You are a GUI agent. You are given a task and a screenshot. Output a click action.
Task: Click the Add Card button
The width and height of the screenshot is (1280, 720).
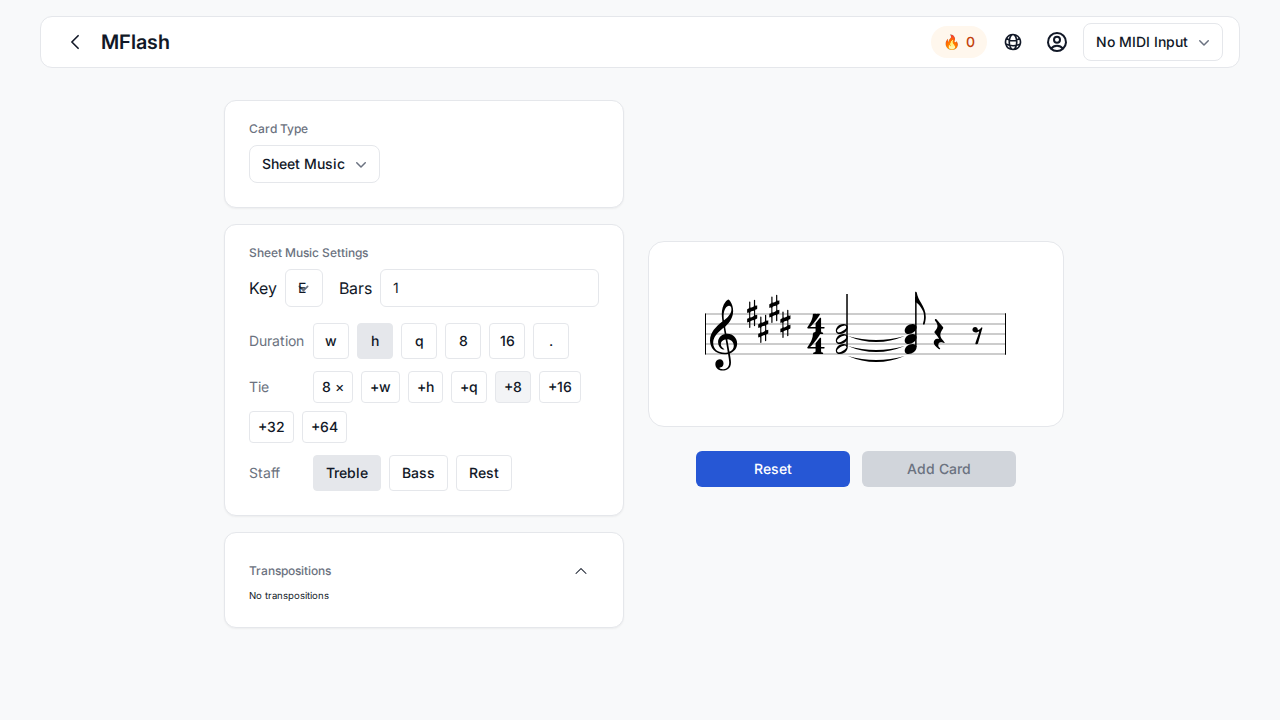tap(939, 469)
